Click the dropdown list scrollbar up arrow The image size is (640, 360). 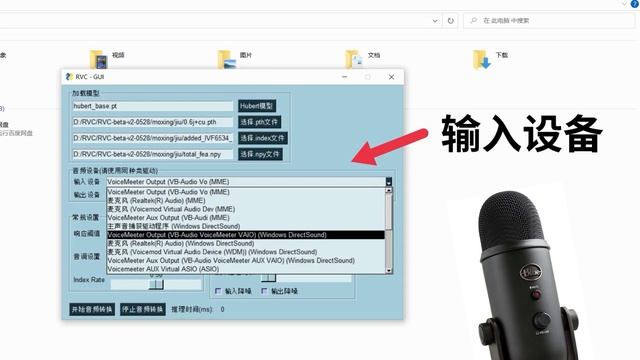coord(389,190)
